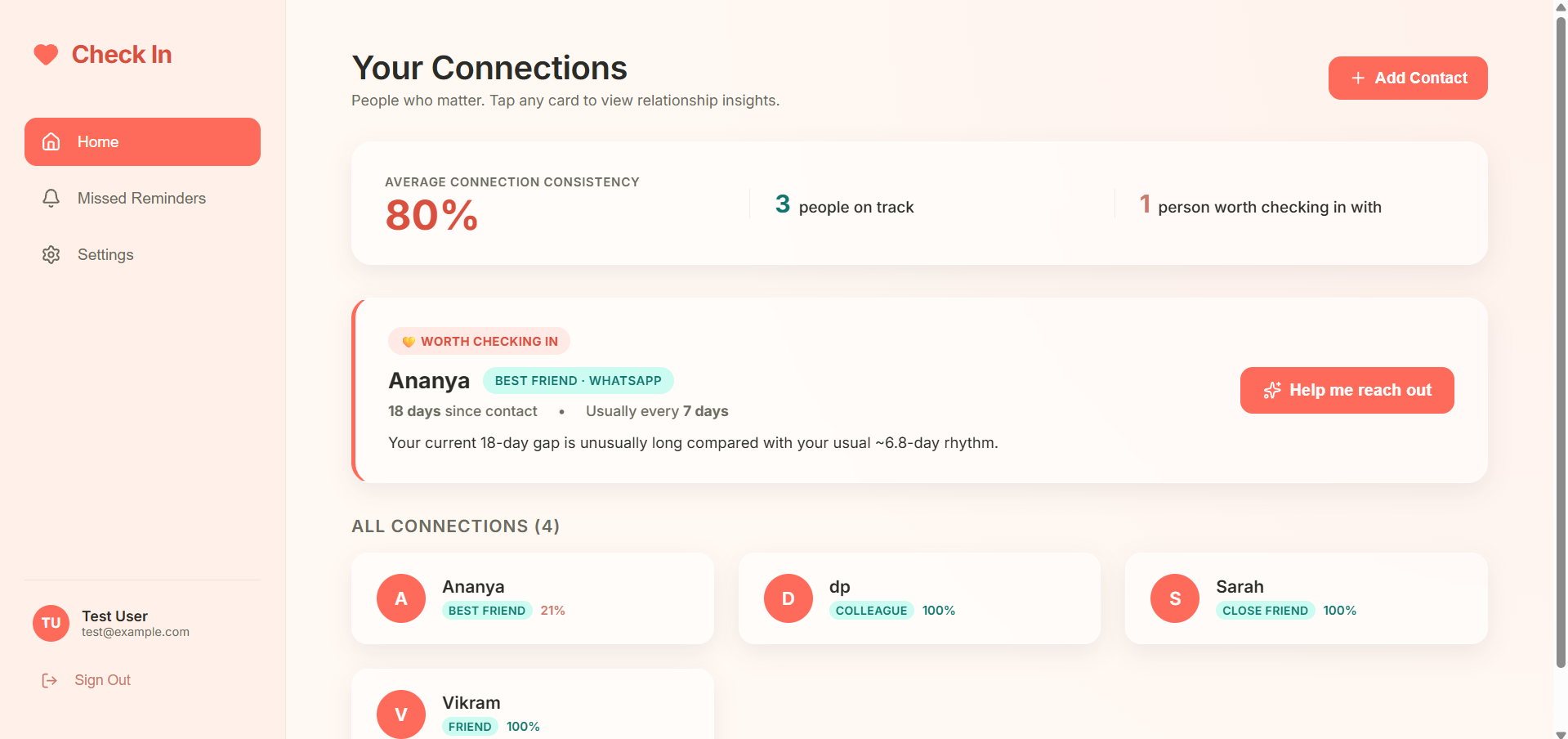The width and height of the screenshot is (1568, 739).
Task: Open Vikram's connection card
Action: point(532,705)
